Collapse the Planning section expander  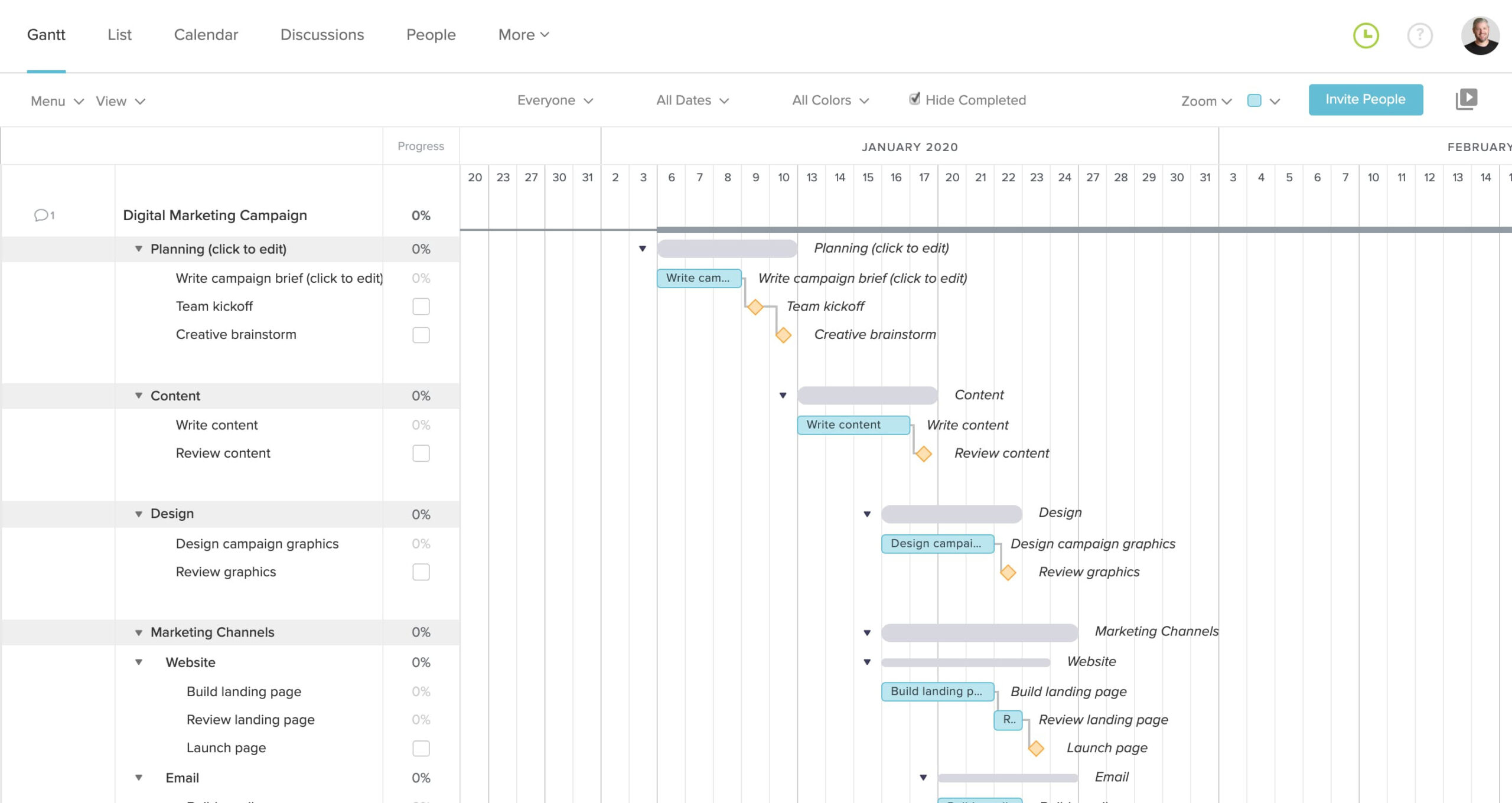tap(138, 249)
